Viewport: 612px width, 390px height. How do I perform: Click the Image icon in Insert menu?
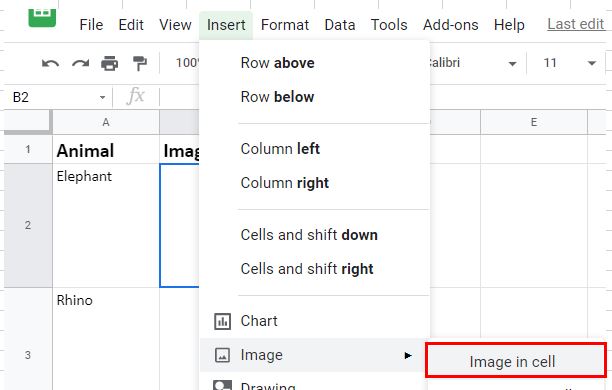pyautogui.click(x=222, y=355)
